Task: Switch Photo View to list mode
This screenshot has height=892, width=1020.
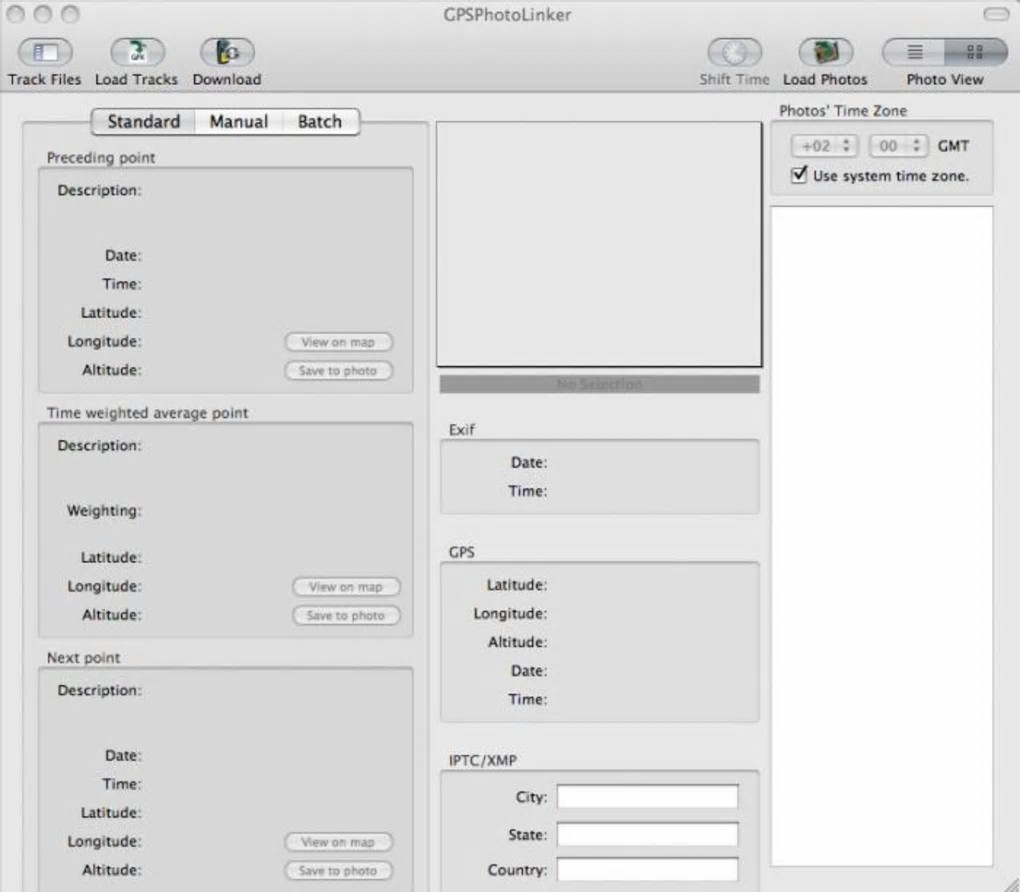Action: pos(914,52)
